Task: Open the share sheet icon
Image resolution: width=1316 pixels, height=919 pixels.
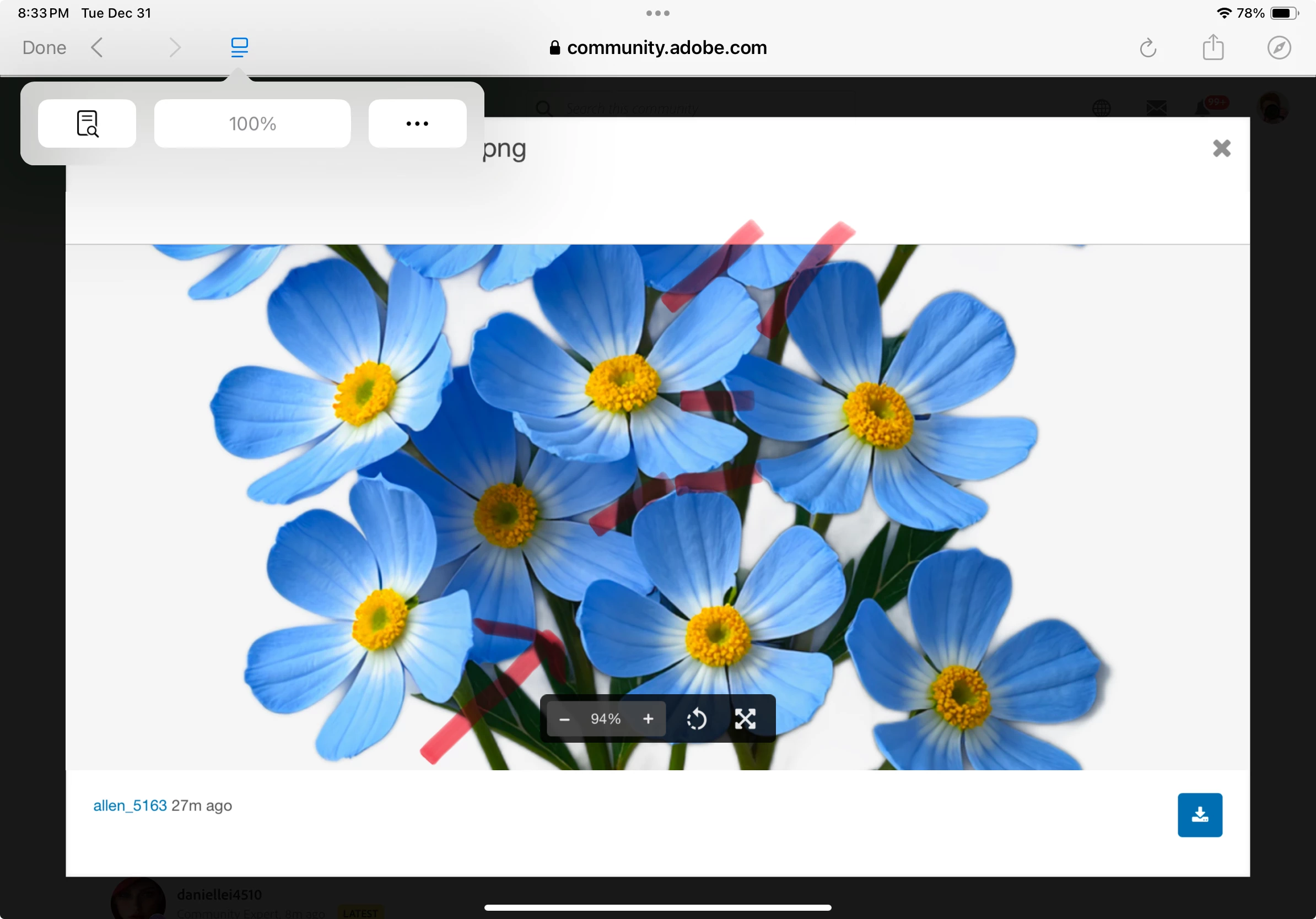Action: click(1213, 47)
